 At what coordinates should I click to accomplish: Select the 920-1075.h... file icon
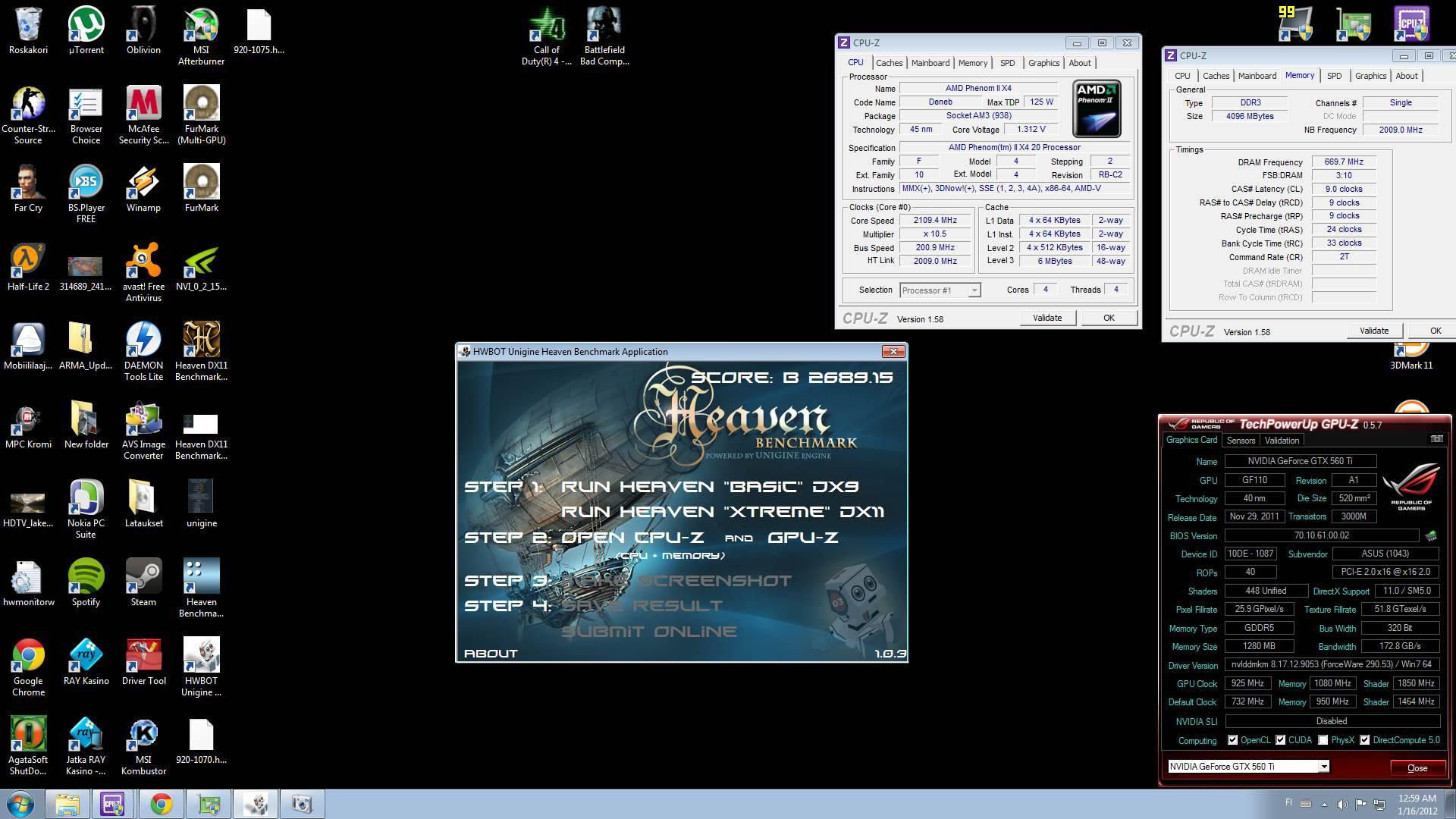click(259, 32)
